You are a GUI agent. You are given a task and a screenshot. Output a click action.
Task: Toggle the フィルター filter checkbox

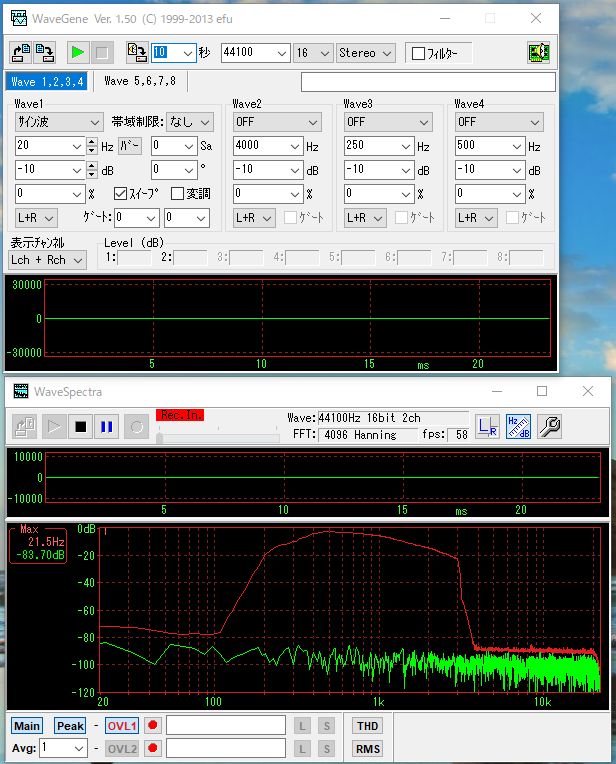pyautogui.click(x=418, y=53)
